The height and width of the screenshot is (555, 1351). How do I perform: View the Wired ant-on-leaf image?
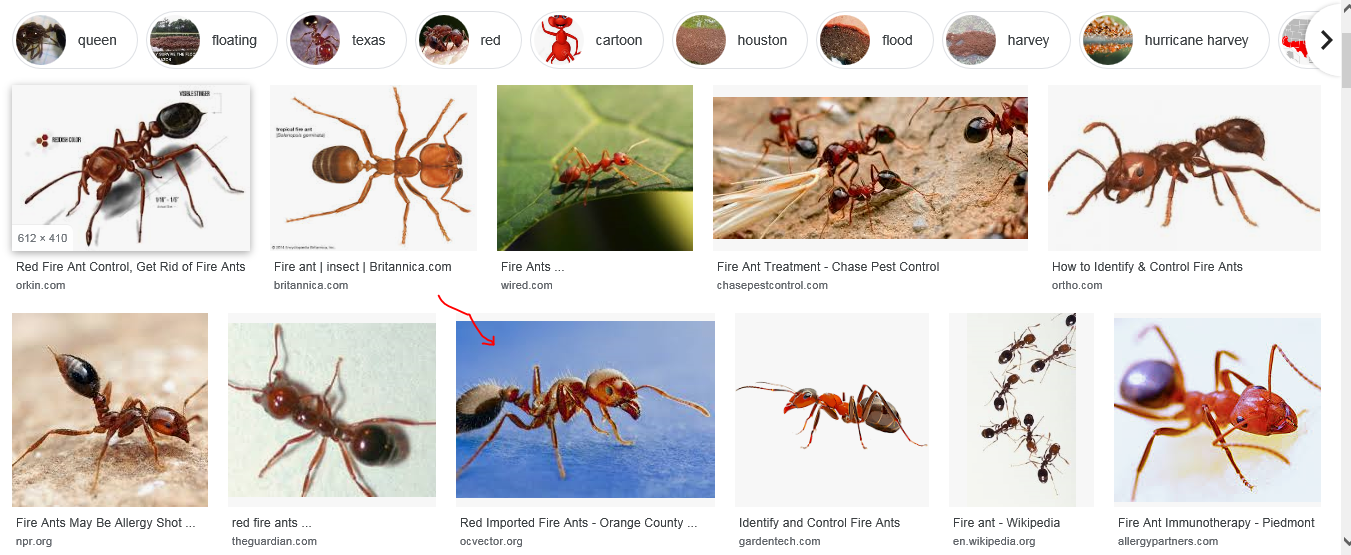click(x=595, y=167)
